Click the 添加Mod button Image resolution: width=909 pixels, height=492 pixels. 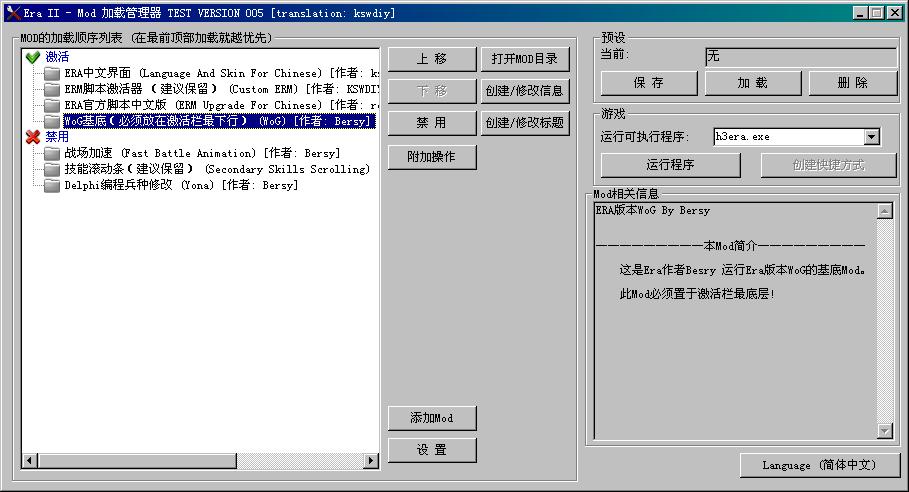click(432, 418)
